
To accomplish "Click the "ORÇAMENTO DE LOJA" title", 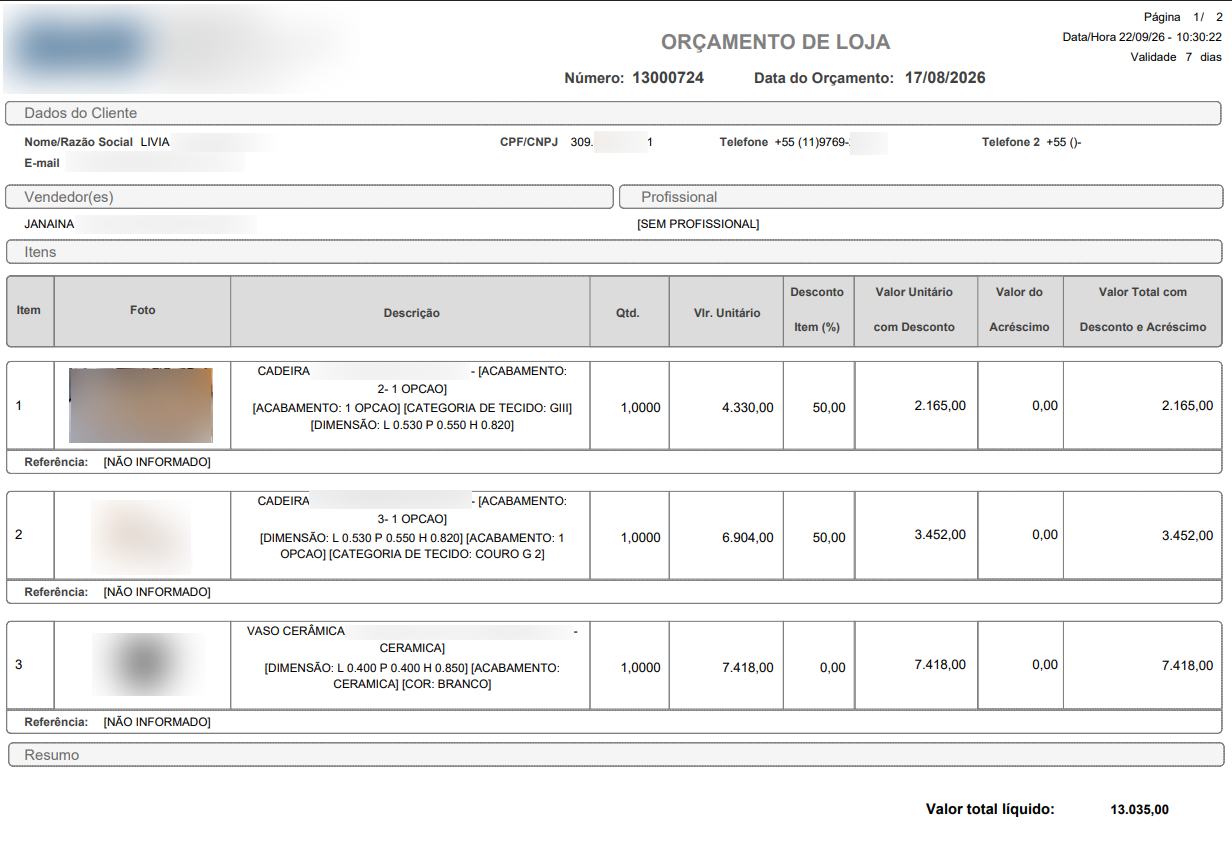I will point(775,42).
